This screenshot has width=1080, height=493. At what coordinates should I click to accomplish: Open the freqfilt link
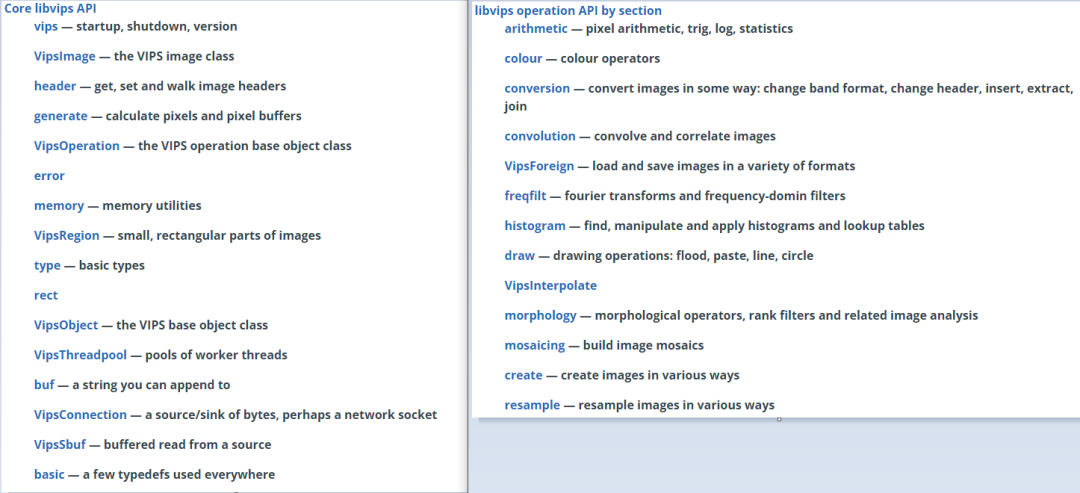525,196
